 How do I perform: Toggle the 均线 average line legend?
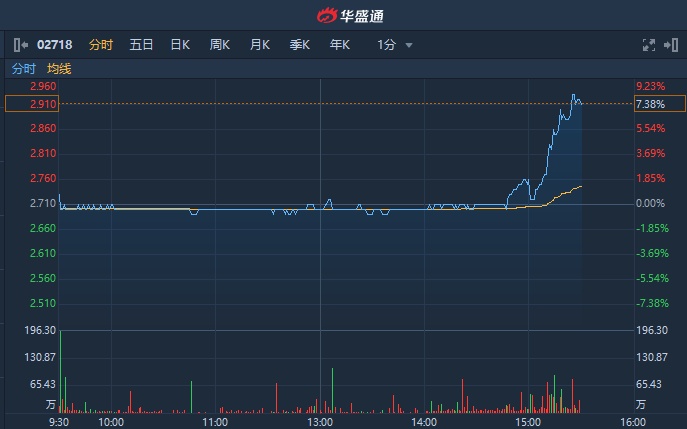click(x=59, y=69)
